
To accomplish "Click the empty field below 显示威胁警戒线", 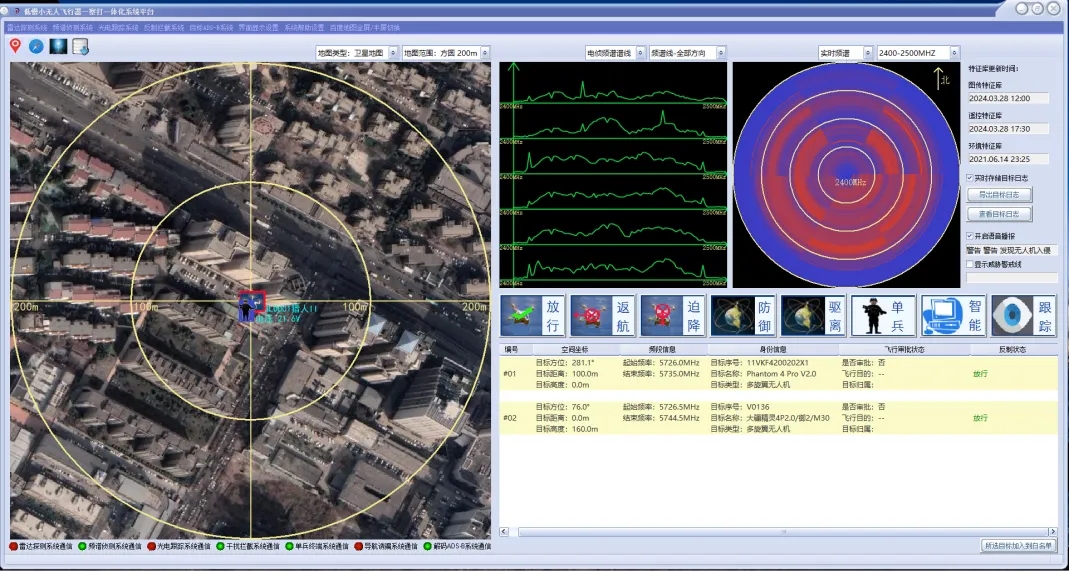I will pos(1012,278).
